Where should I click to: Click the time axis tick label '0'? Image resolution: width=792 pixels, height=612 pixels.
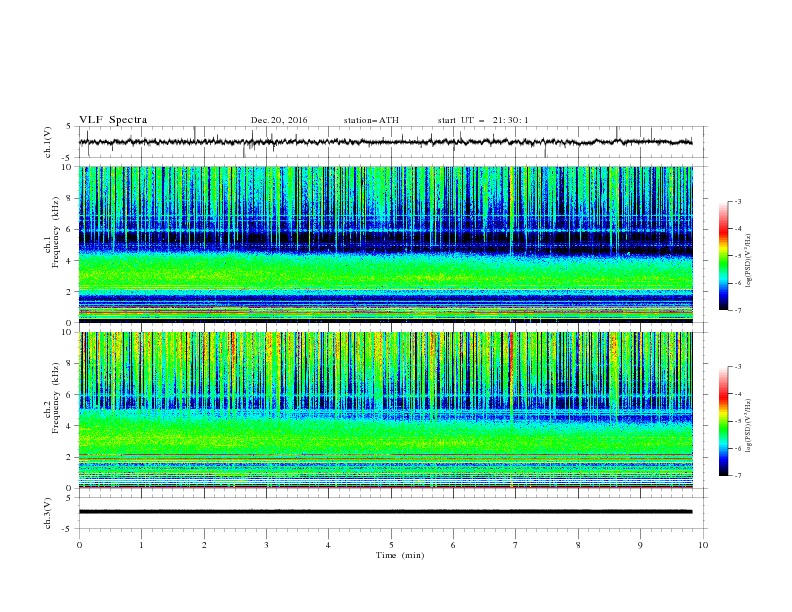tap(79, 545)
